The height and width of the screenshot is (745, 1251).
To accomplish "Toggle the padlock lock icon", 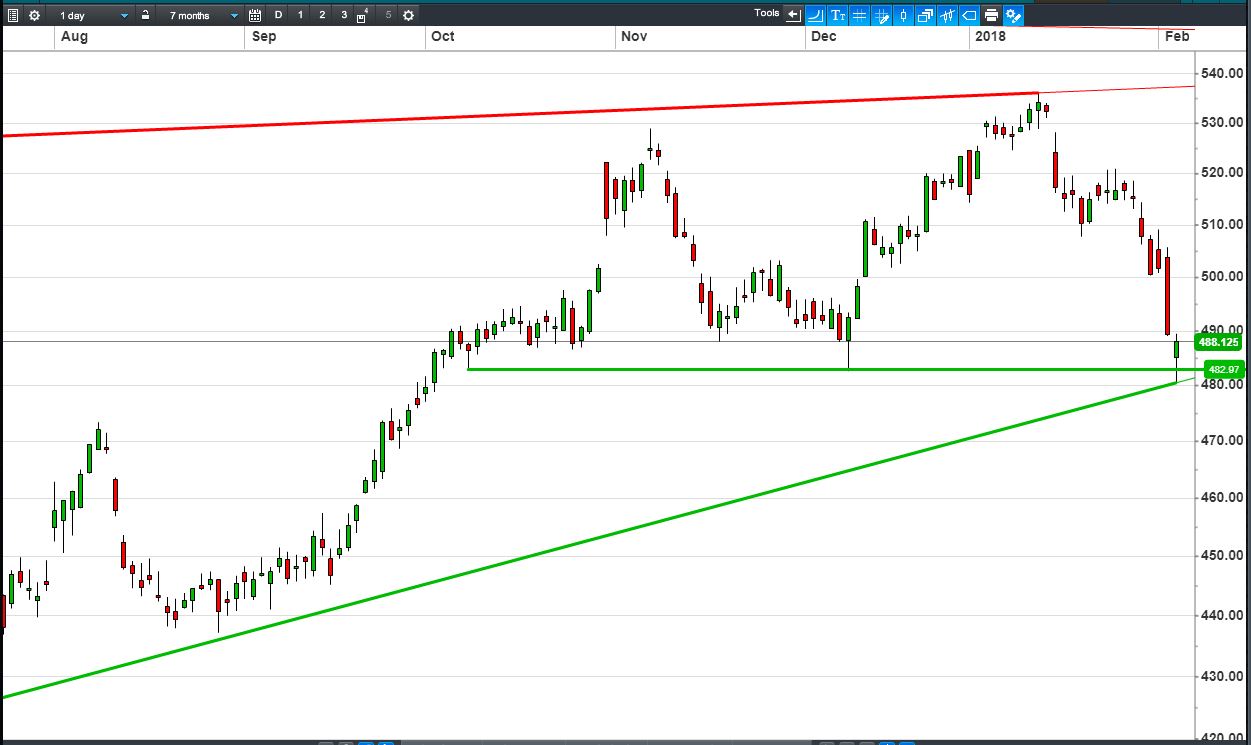I will coord(145,15).
